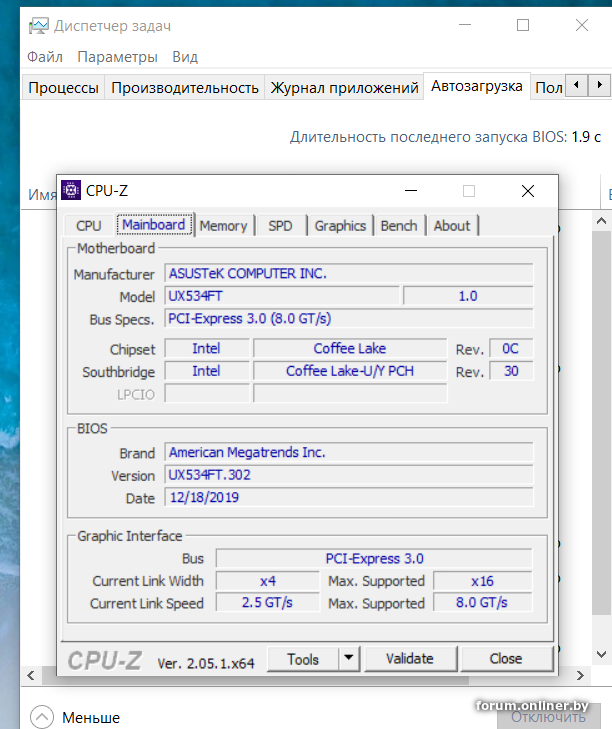612x729 pixels.
Task: Open the Memory tab in CPU-Z
Action: (x=224, y=226)
